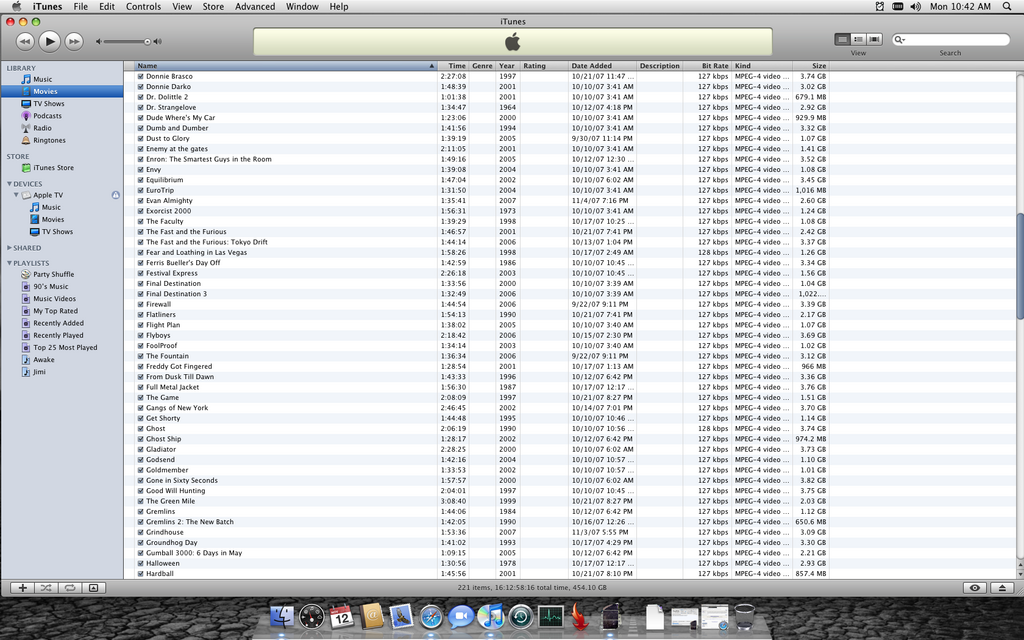The width and height of the screenshot is (1024, 640).
Task: Open Safari from the Dock
Action: (431, 617)
